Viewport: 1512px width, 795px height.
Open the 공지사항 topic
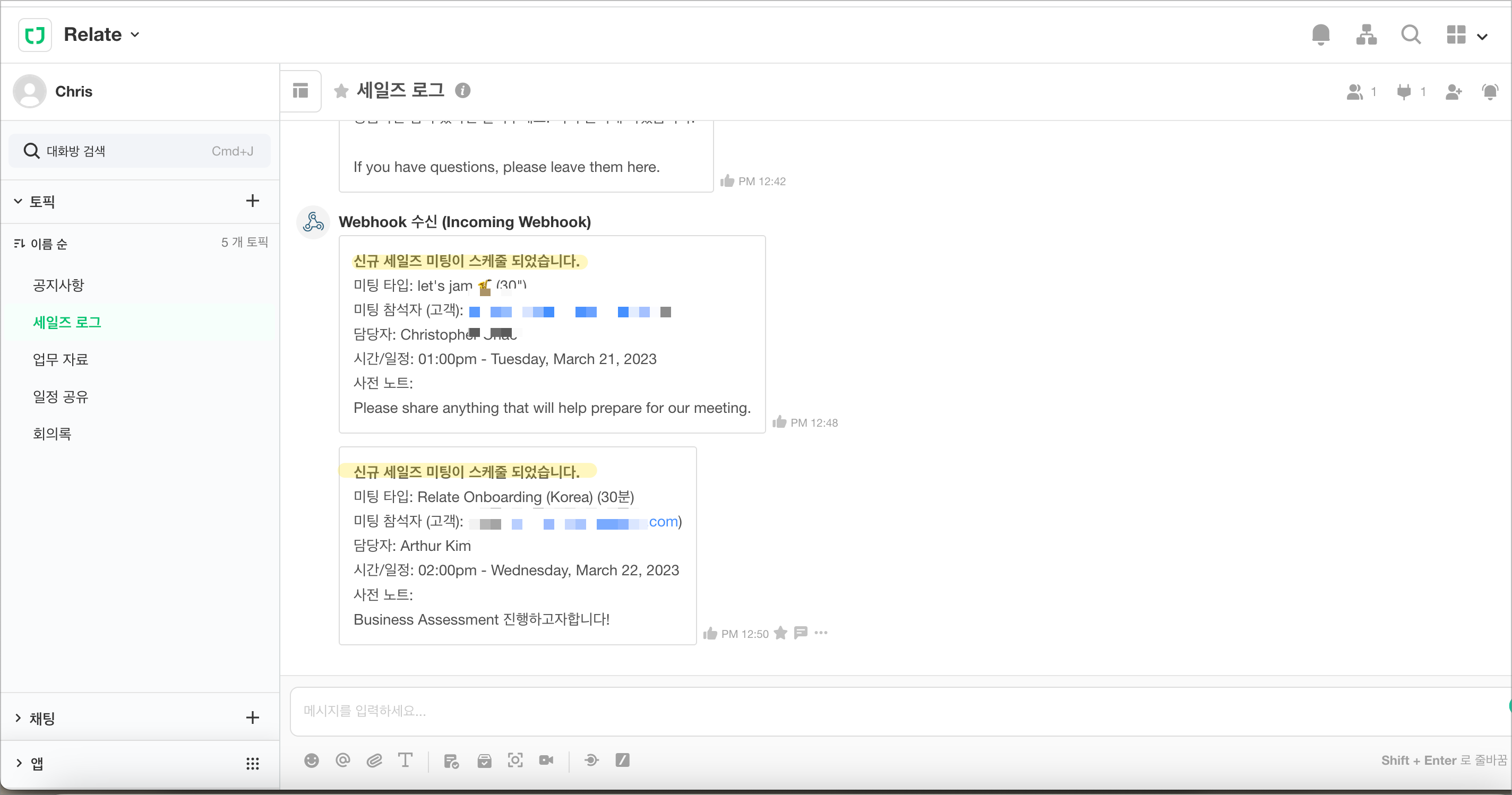tap(58, 285)
